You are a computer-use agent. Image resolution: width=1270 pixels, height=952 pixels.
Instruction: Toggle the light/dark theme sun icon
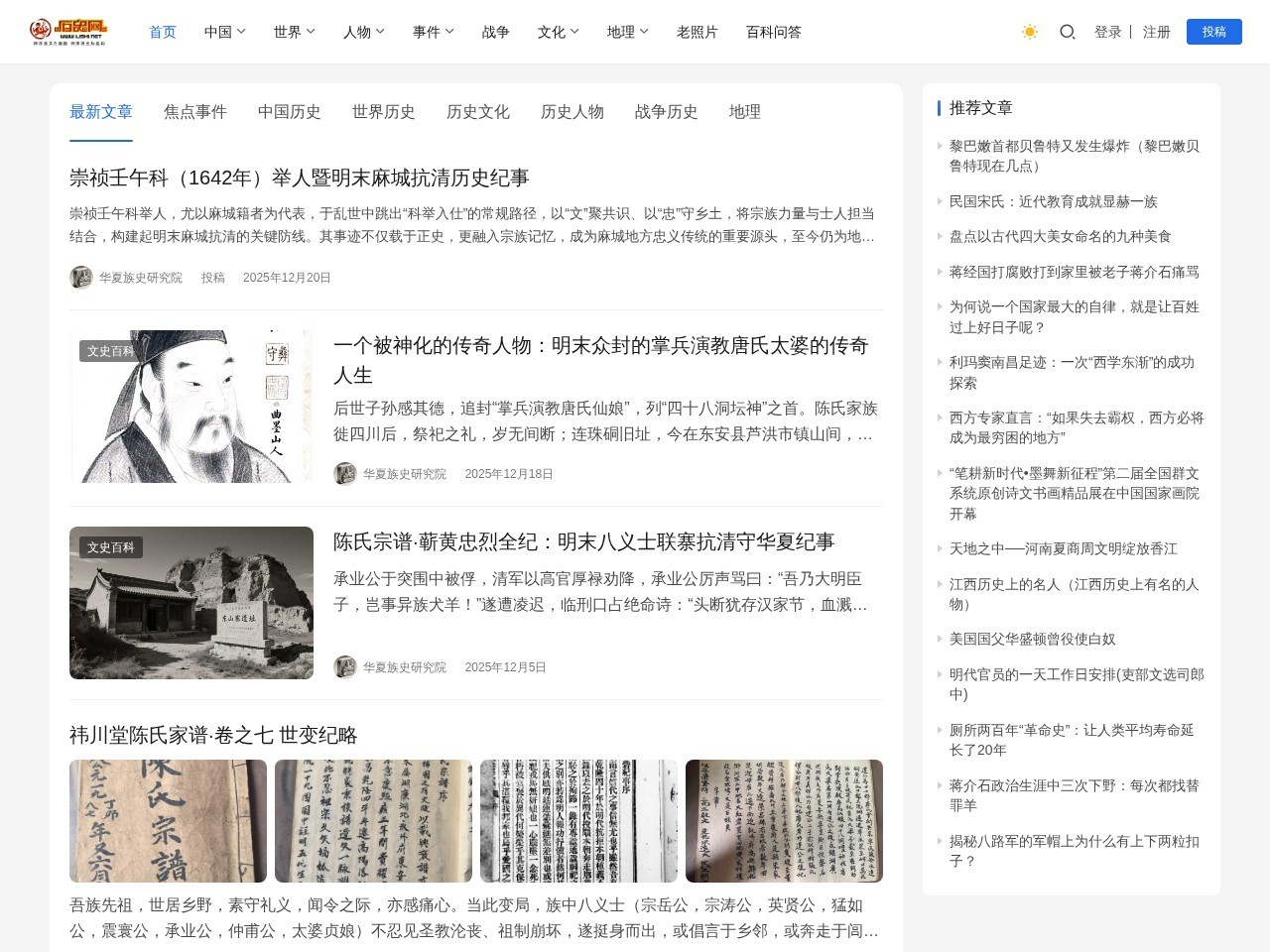[1030, 32]
